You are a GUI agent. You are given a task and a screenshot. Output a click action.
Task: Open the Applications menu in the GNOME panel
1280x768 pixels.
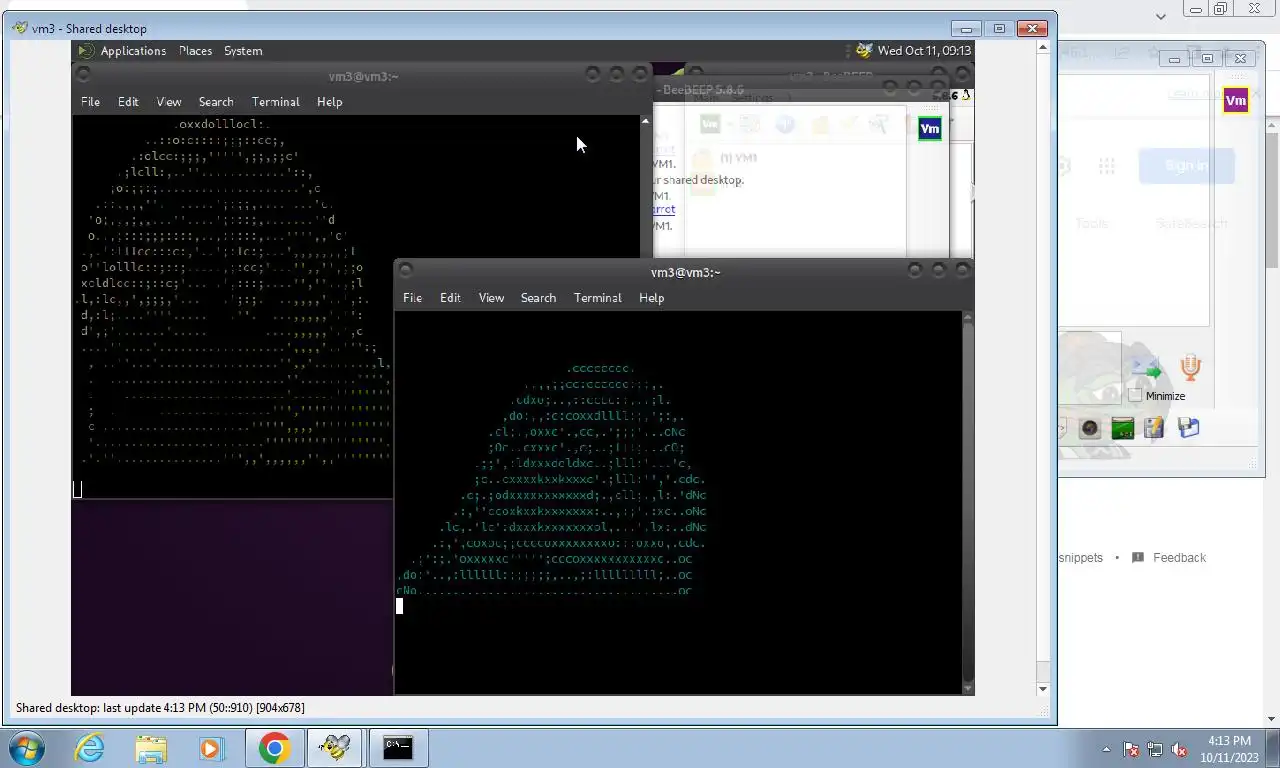pyautogui.click(x=133, y=51)
